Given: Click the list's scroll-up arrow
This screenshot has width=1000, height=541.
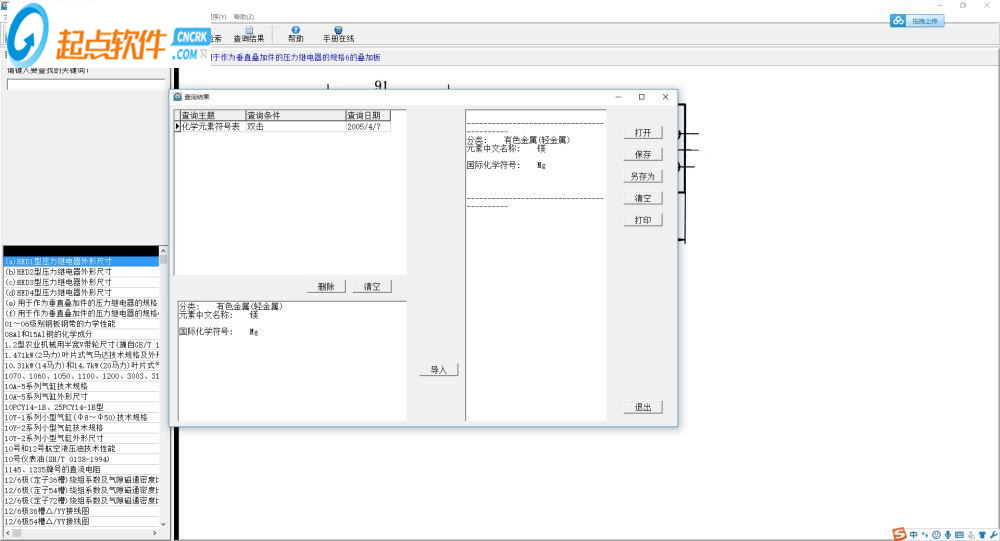Looking at the screenshot, I should [163, 251].
